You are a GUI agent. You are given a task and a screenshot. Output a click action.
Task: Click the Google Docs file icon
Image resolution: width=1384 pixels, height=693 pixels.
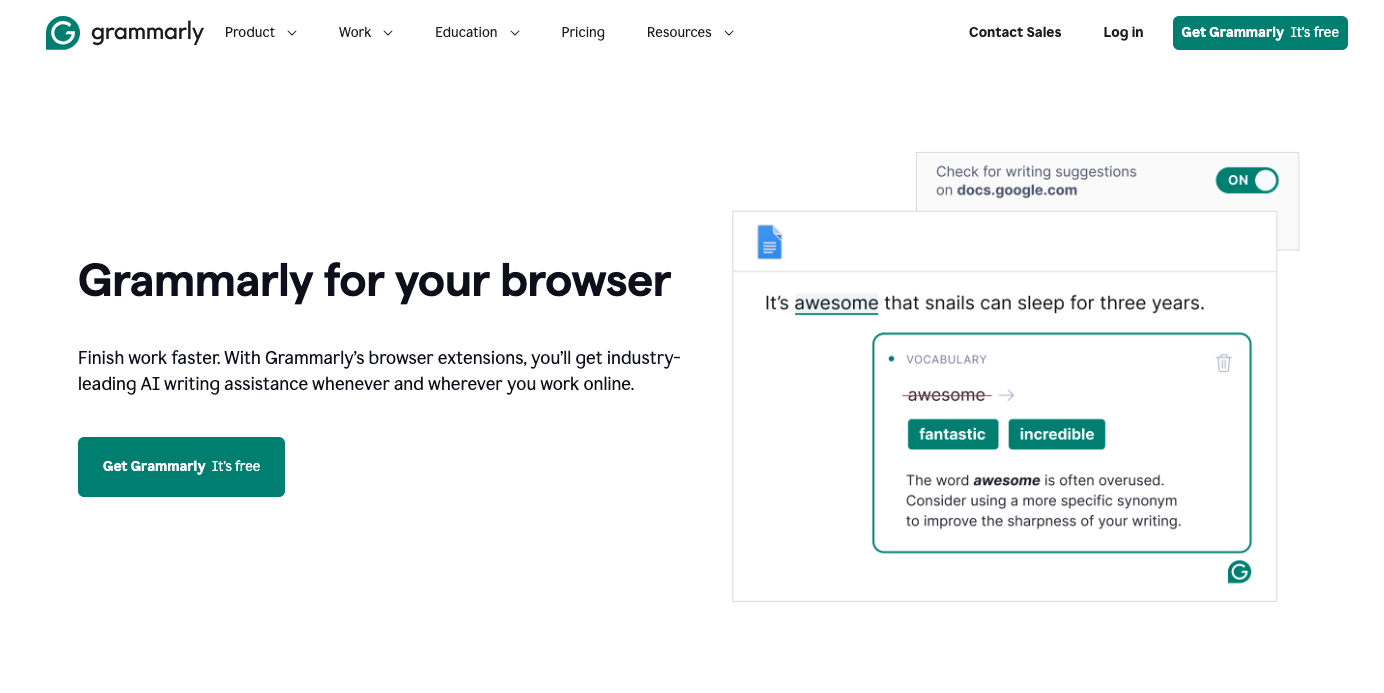769,242
